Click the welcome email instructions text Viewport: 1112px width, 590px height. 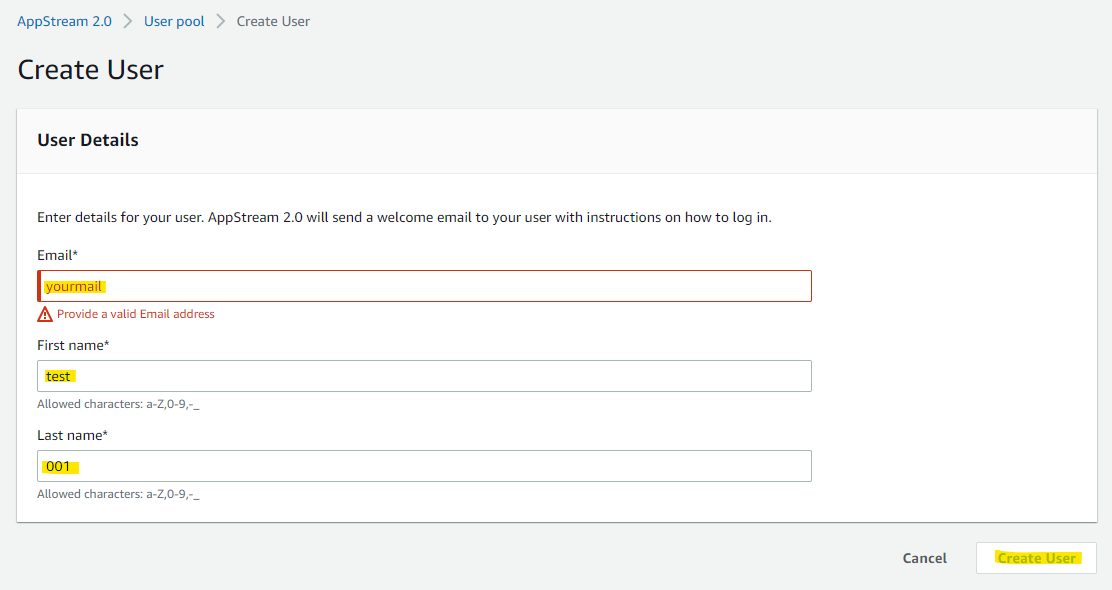404,217
